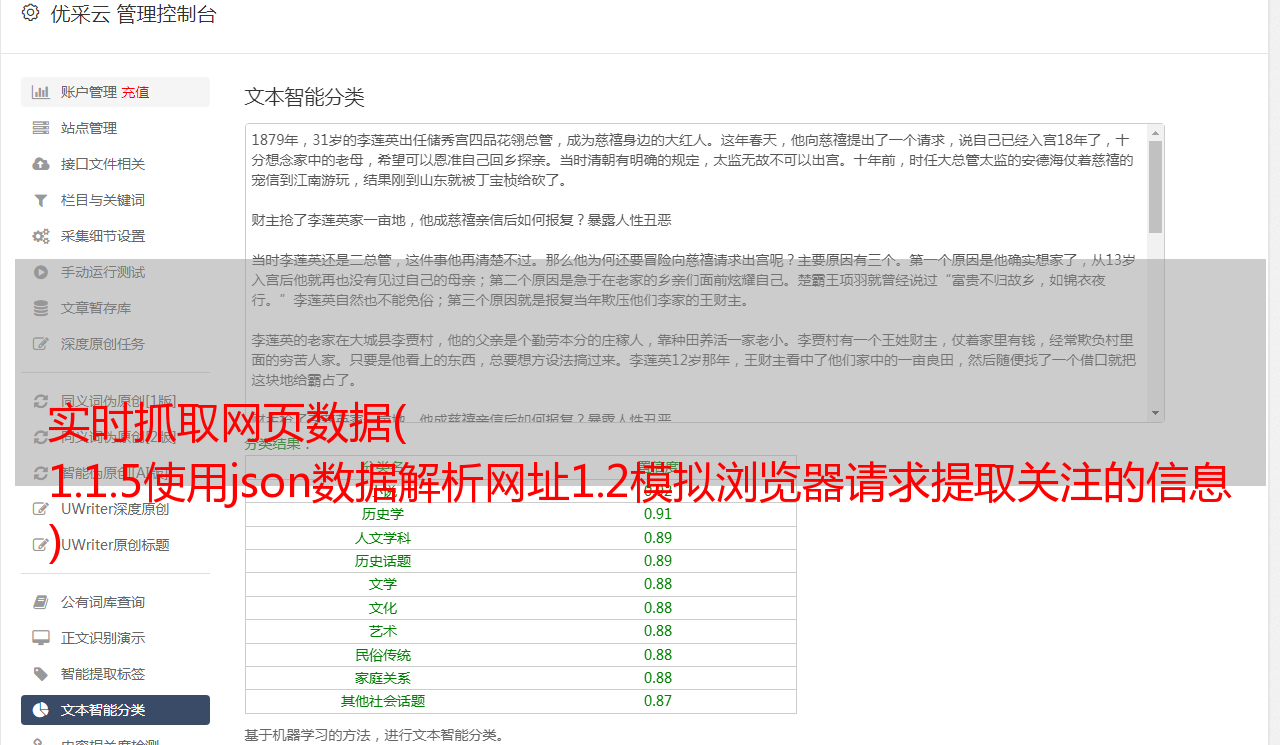Click the gear icon beside 优采云 管理控制台
This screenshot has height=745, width=1280.
(30, 13)
